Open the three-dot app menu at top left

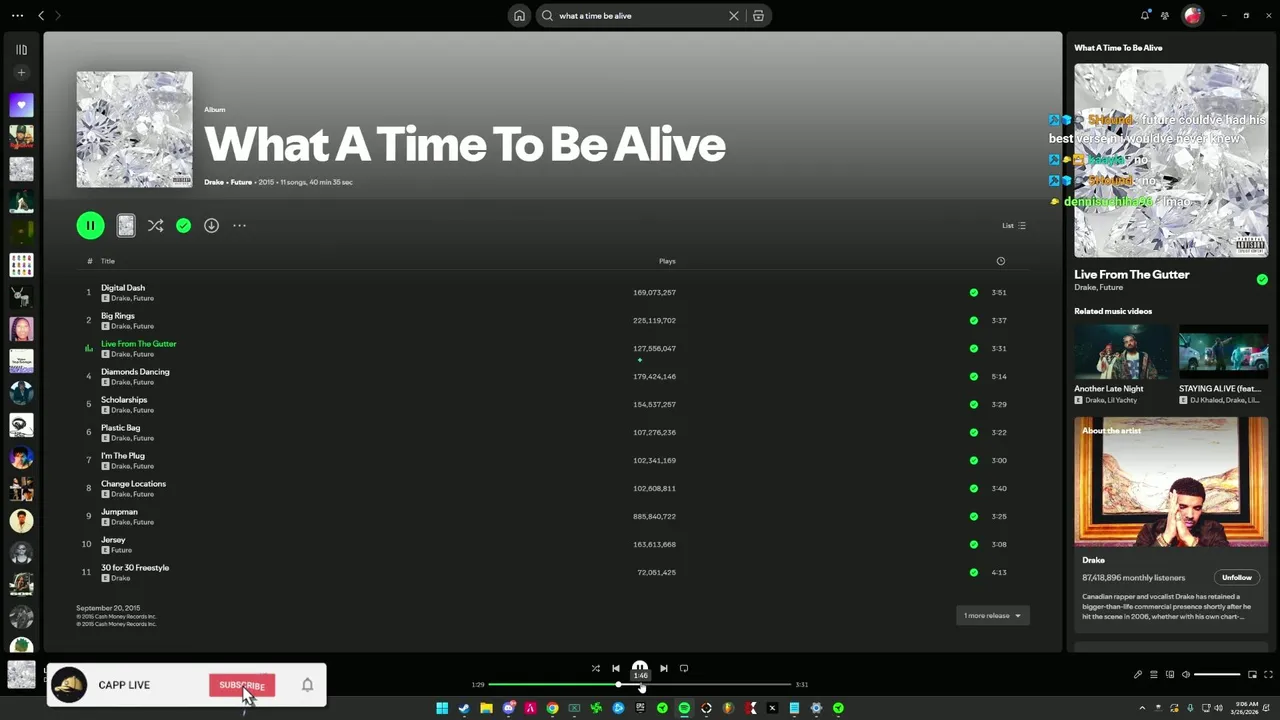(x=17, y=16)
